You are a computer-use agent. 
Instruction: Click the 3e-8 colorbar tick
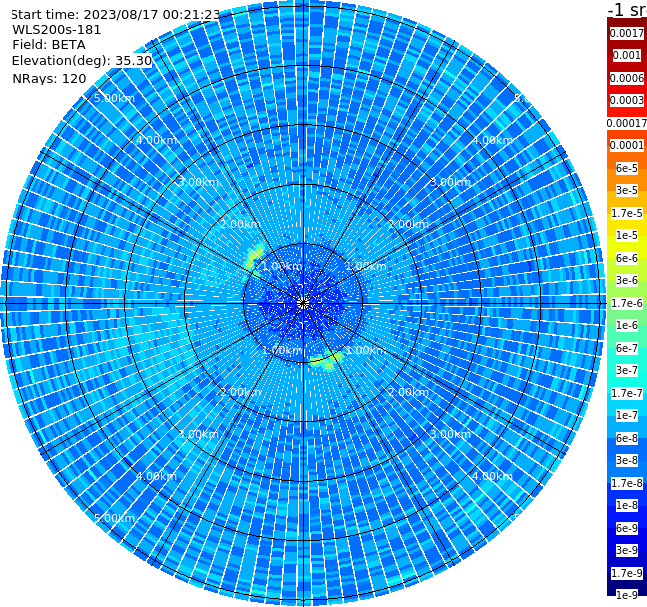pyautogui.click(x=627, y=460)
